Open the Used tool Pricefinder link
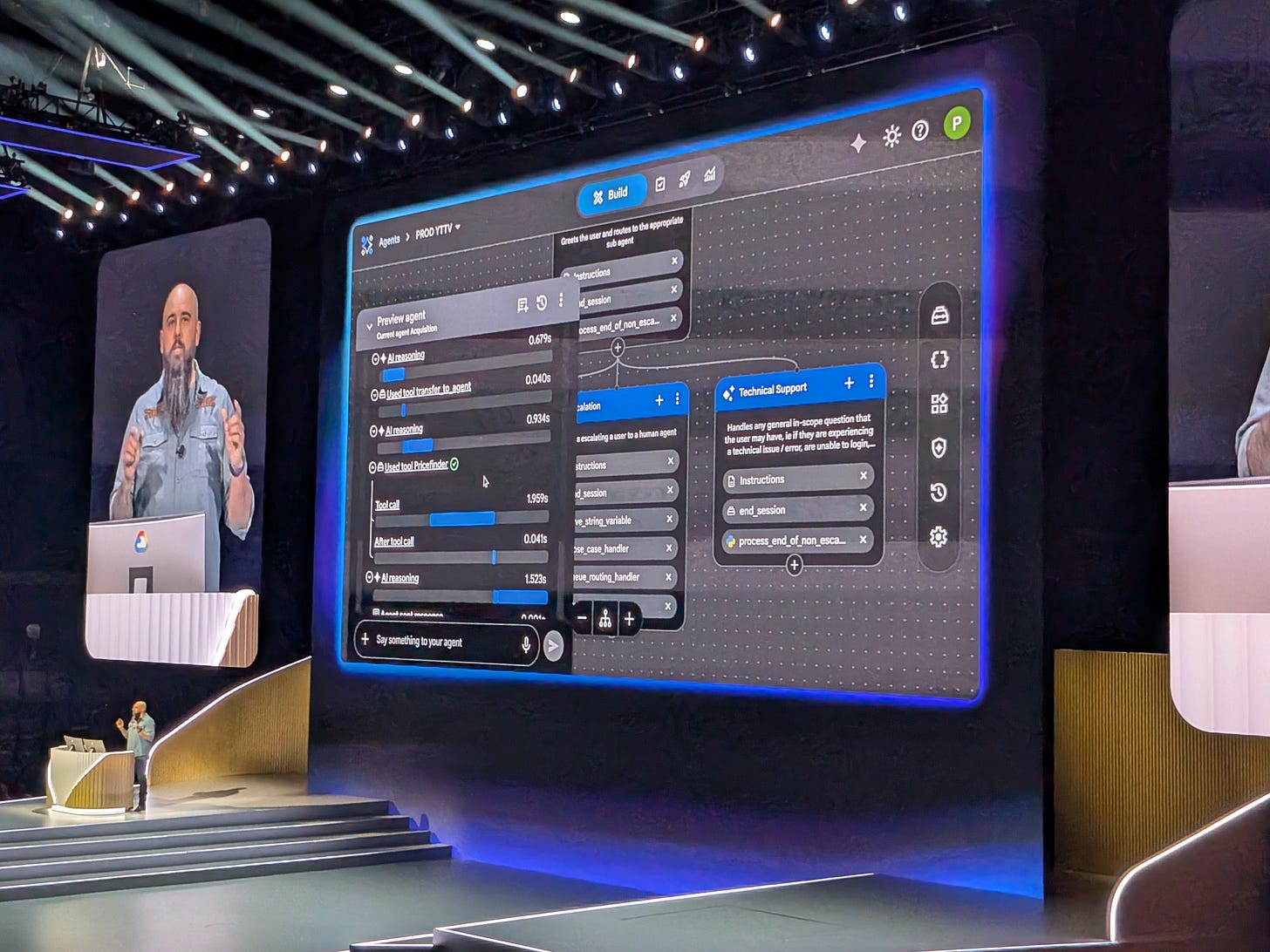Viewport: 1270px width, 952px height. point(416,466)
